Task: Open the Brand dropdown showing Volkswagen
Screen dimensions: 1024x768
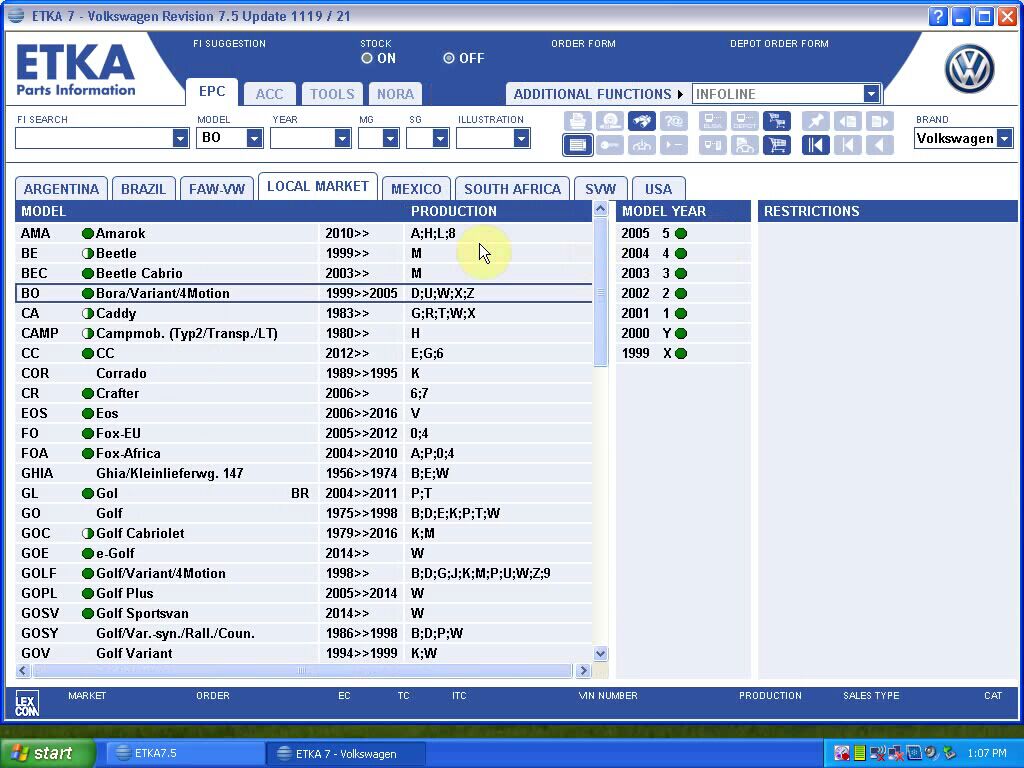Action: point(1004,138)
